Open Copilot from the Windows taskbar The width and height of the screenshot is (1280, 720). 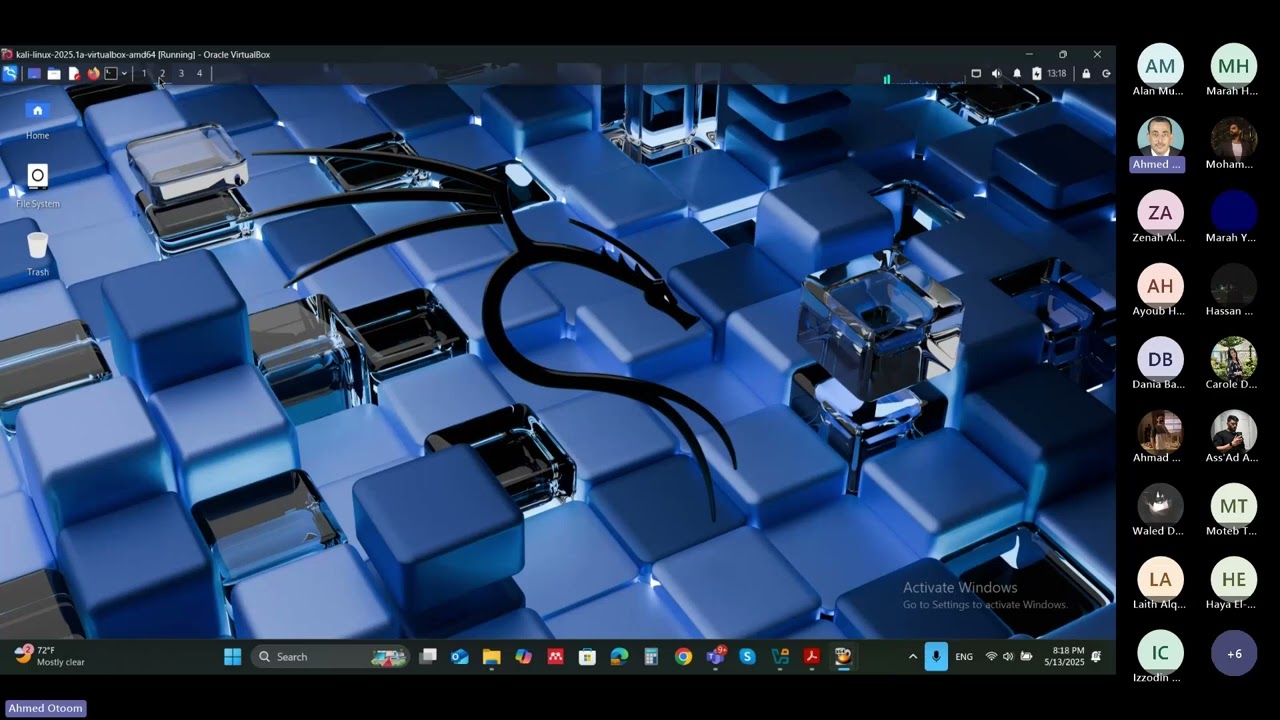[x=523, y=657]
